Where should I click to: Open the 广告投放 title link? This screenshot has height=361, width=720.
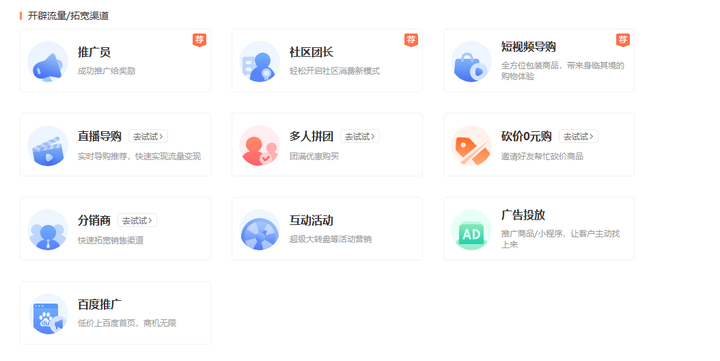(523, 214)
